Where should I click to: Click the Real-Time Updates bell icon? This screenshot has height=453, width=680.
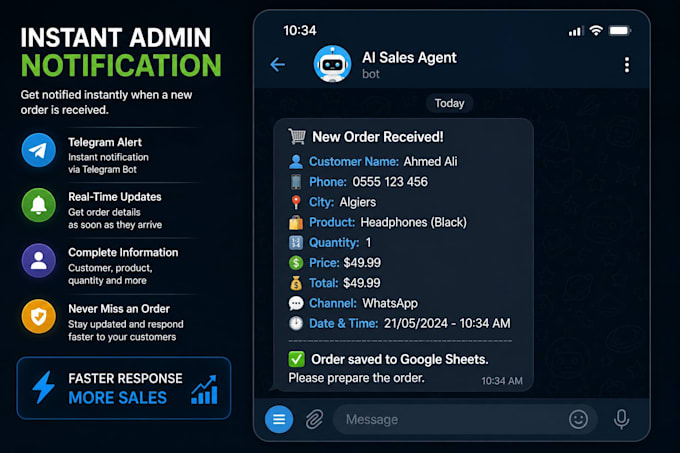pos(39,205)
